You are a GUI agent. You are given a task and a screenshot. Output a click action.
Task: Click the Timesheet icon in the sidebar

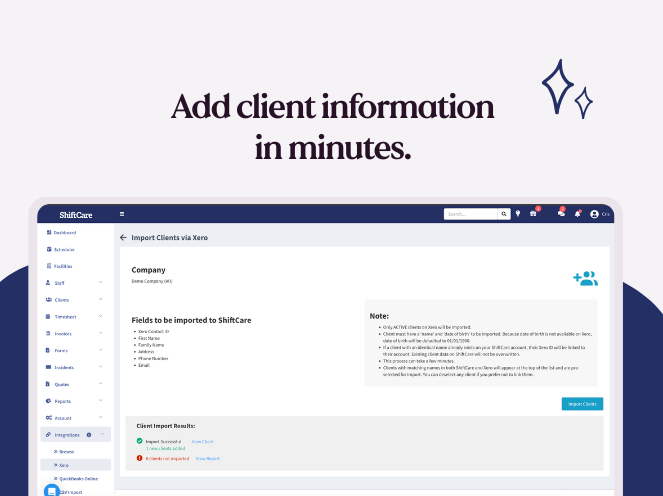click(48, 316)
